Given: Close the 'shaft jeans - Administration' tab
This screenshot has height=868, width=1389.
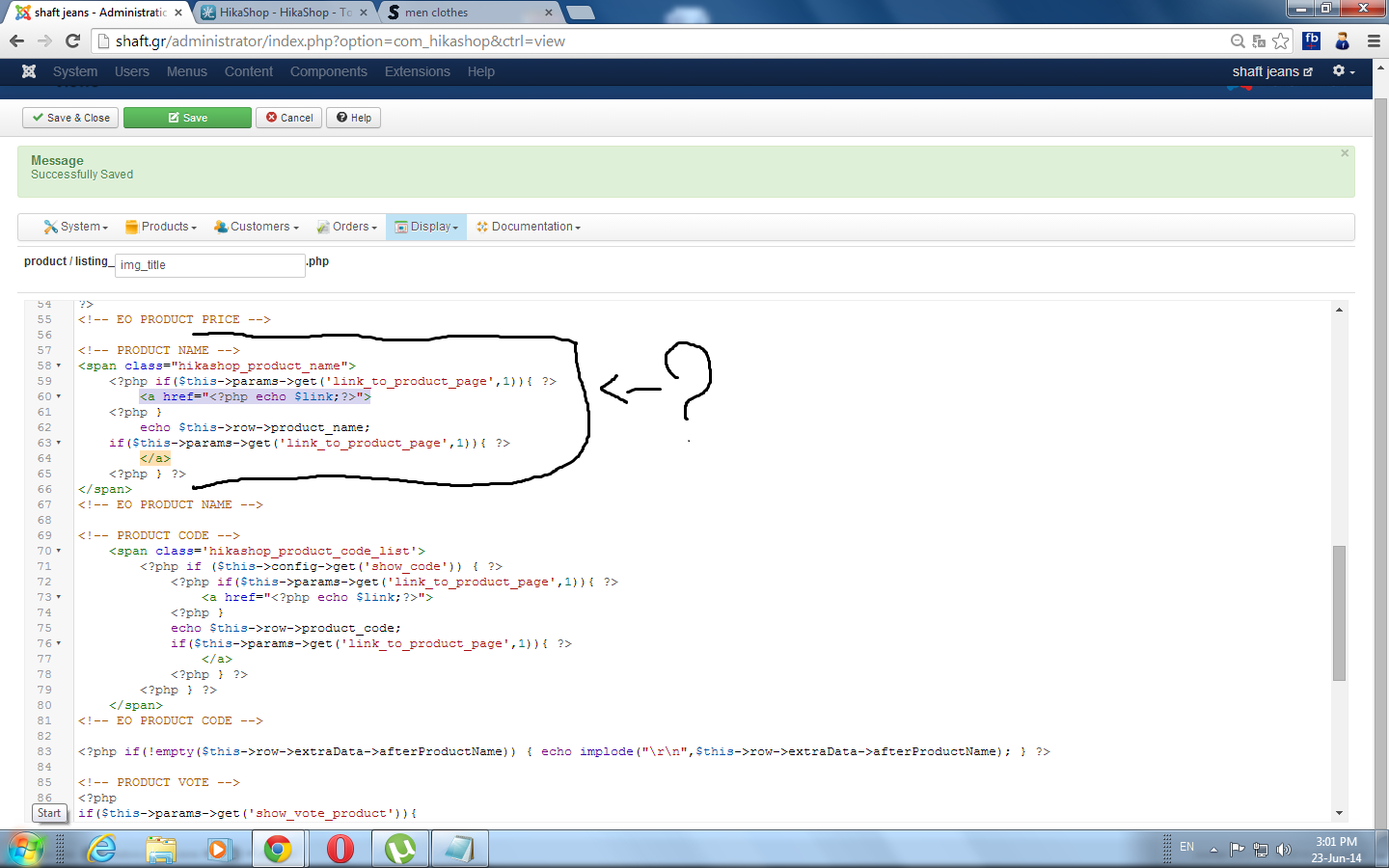Looking at the screenshot, I should (x=178, y=13).
